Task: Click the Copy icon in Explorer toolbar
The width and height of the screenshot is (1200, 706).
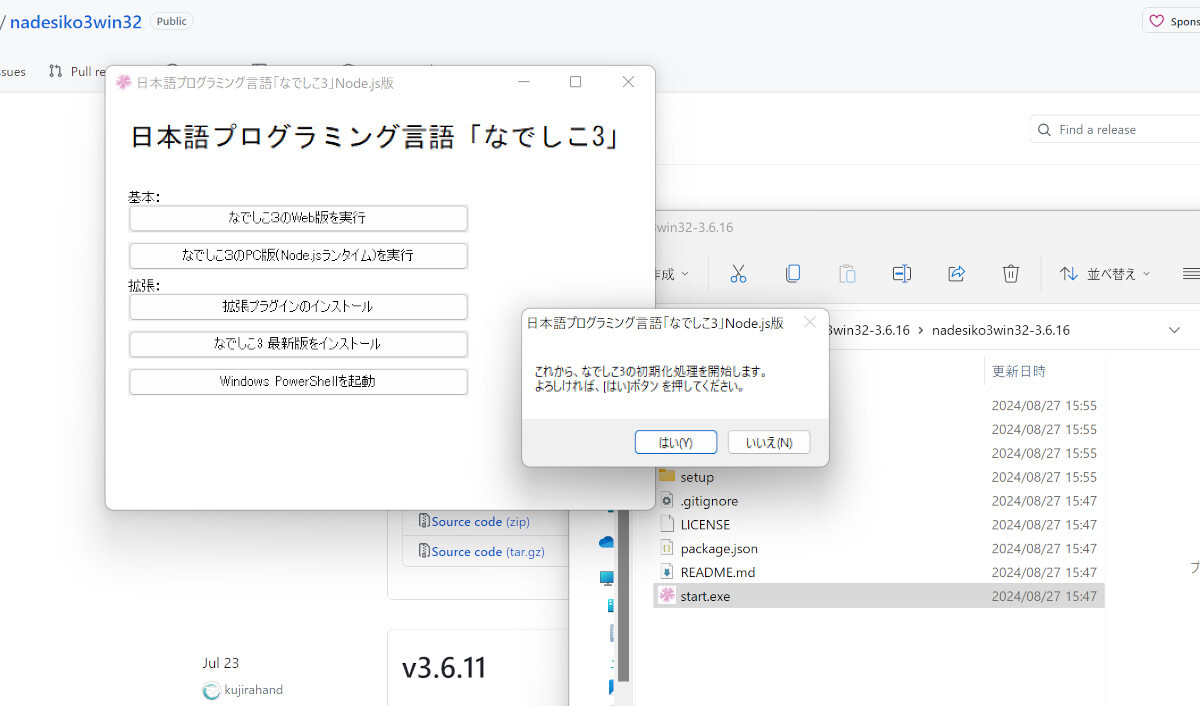Action: [793, 273]
